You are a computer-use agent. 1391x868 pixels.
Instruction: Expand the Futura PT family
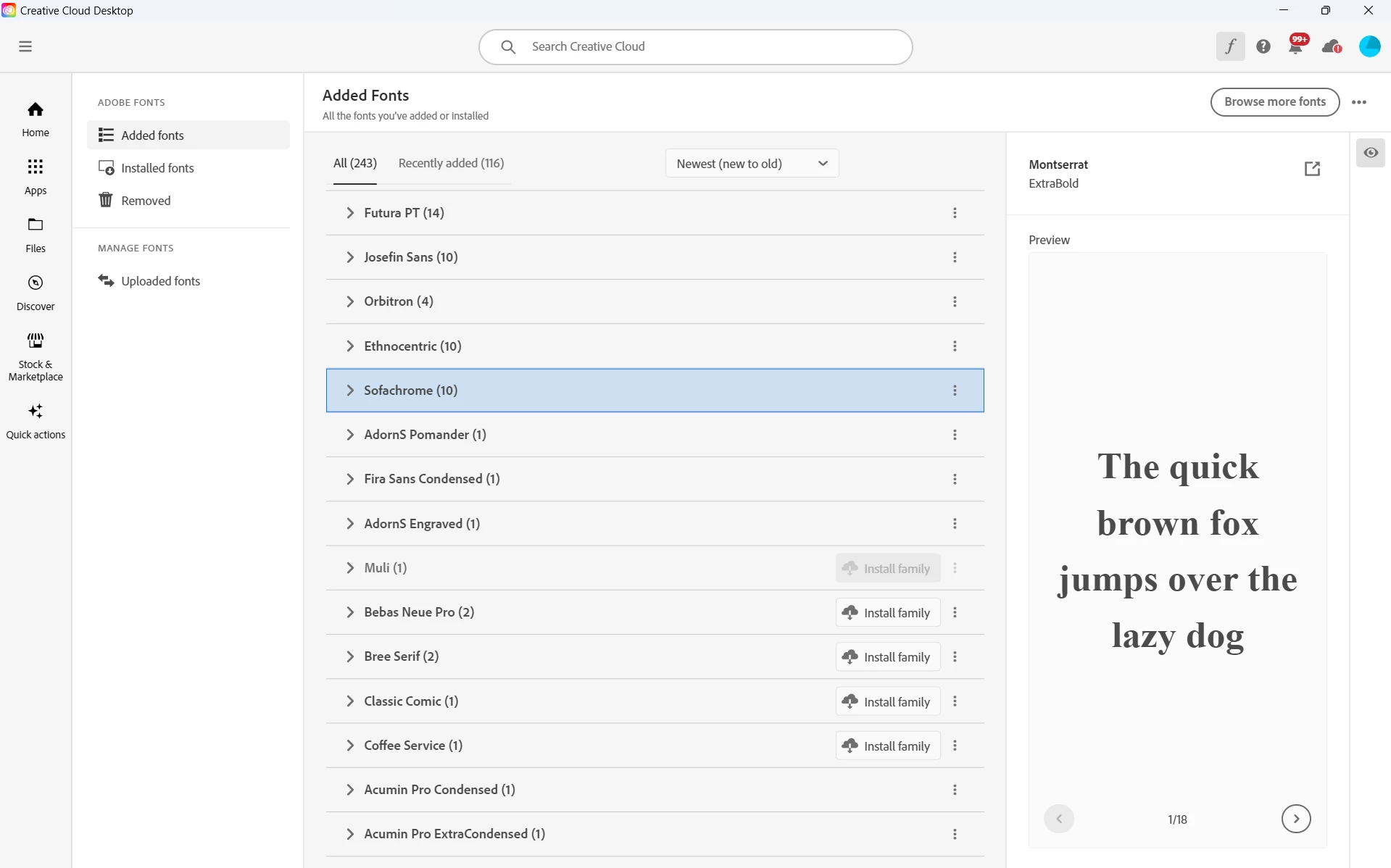[350, 213]
